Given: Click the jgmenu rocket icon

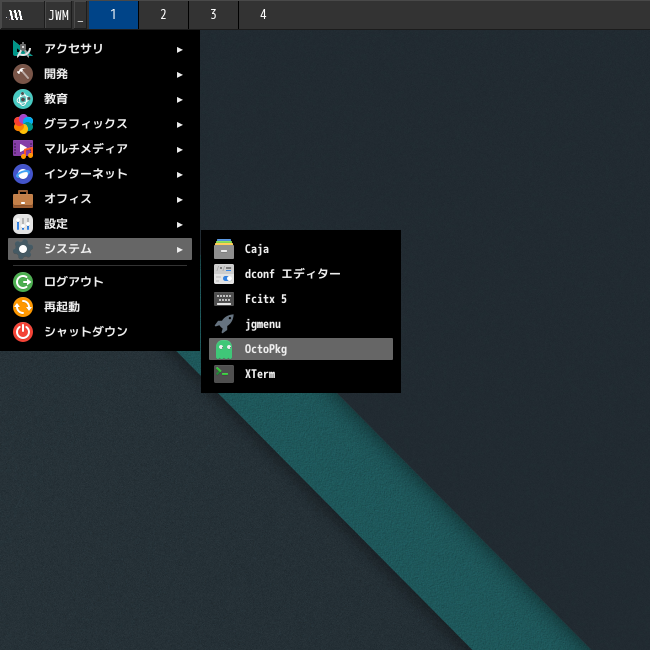Looking at the screenshot, I should tap(224, 324).
